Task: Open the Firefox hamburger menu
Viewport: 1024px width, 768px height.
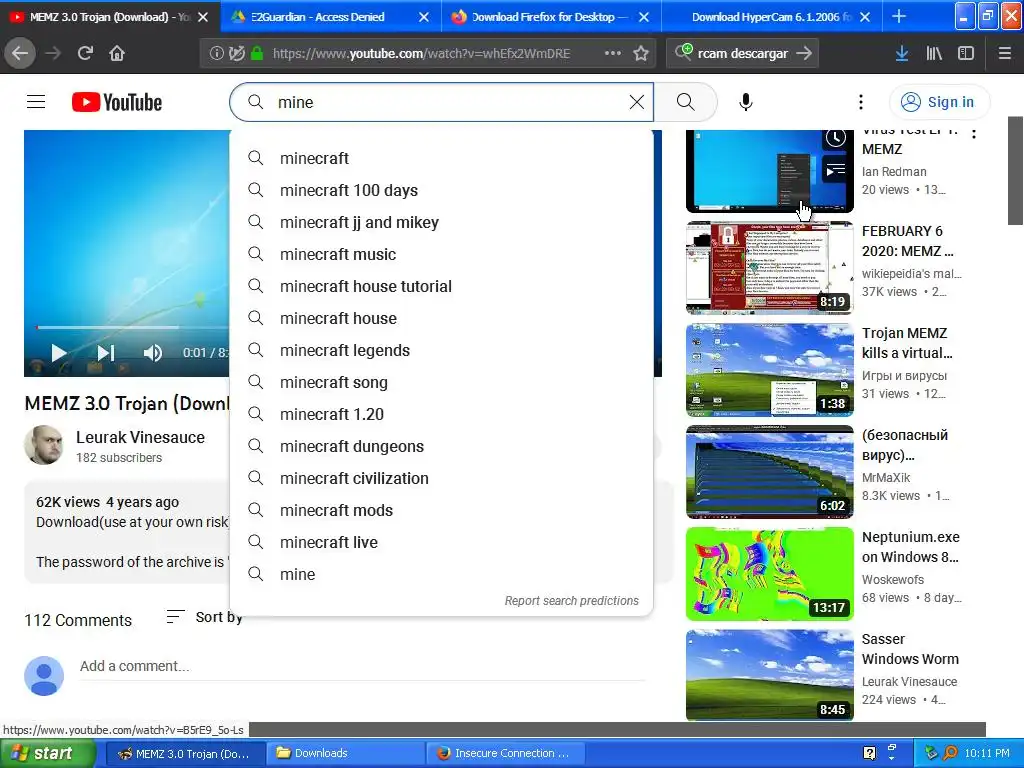Action: coord(1005,53)
